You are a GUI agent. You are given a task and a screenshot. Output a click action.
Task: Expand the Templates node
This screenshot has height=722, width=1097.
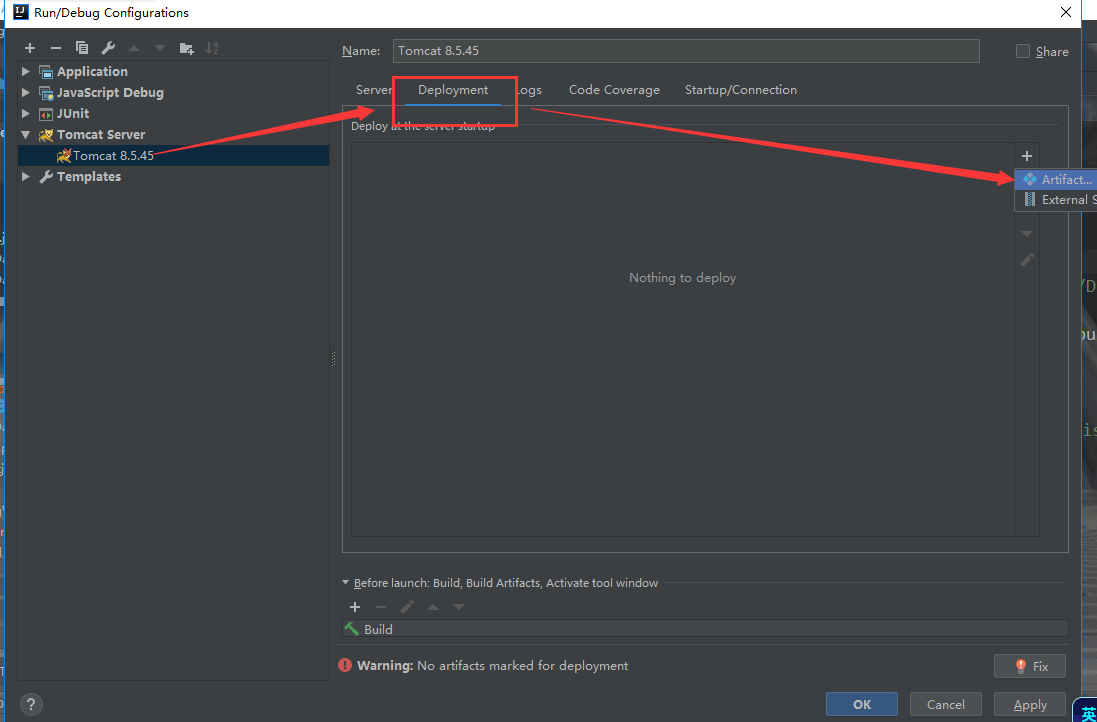point(26,176)
